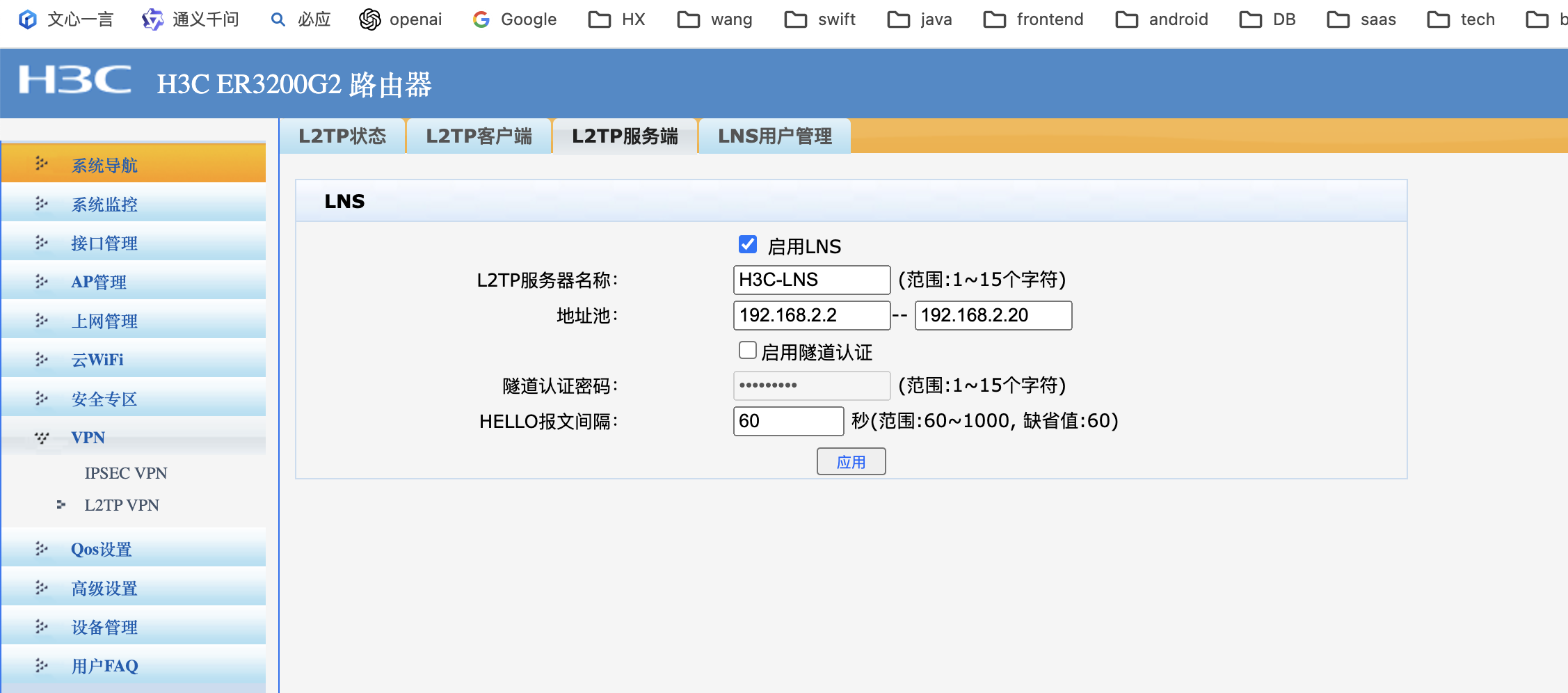Click the 应用 apply button
This screenshot has width=1568, height=693.
point(851,461)
